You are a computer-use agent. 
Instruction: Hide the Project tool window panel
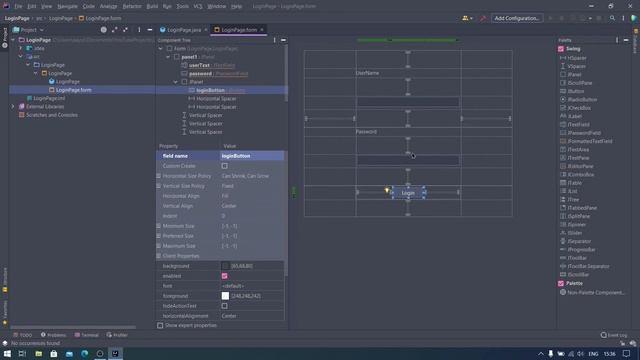click(150, 30)
